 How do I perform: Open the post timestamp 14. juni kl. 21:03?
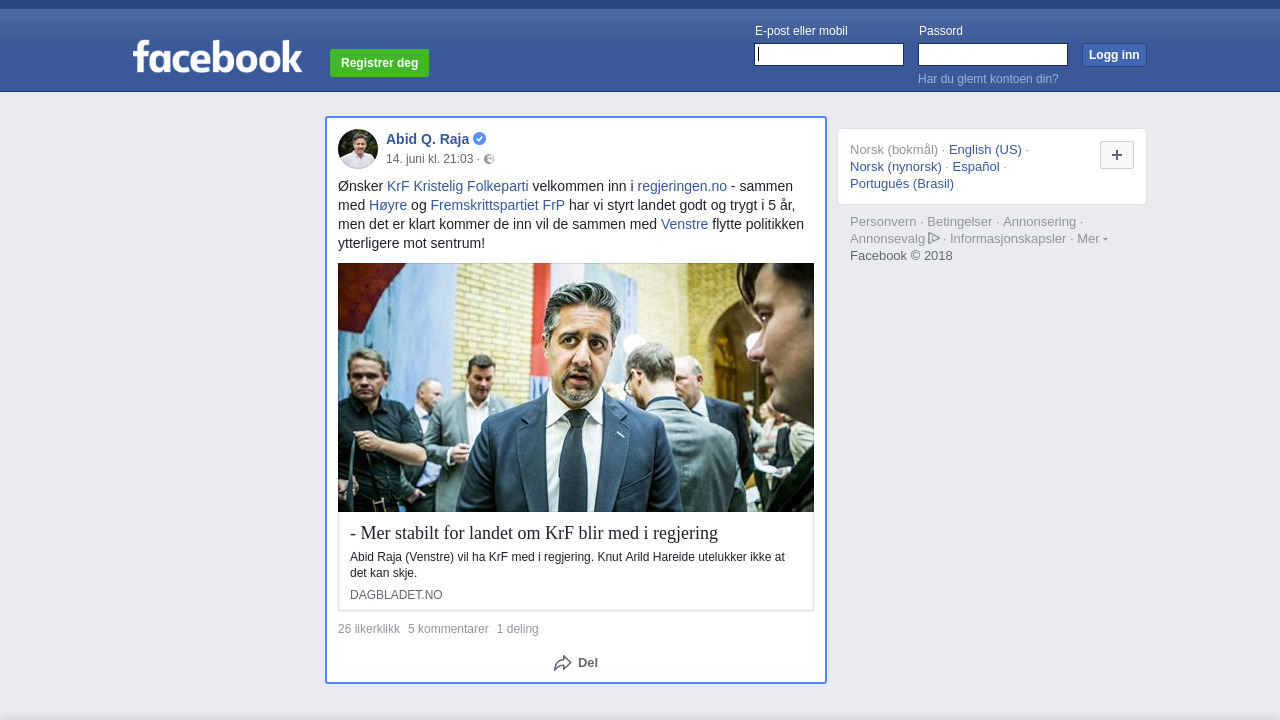429,159
